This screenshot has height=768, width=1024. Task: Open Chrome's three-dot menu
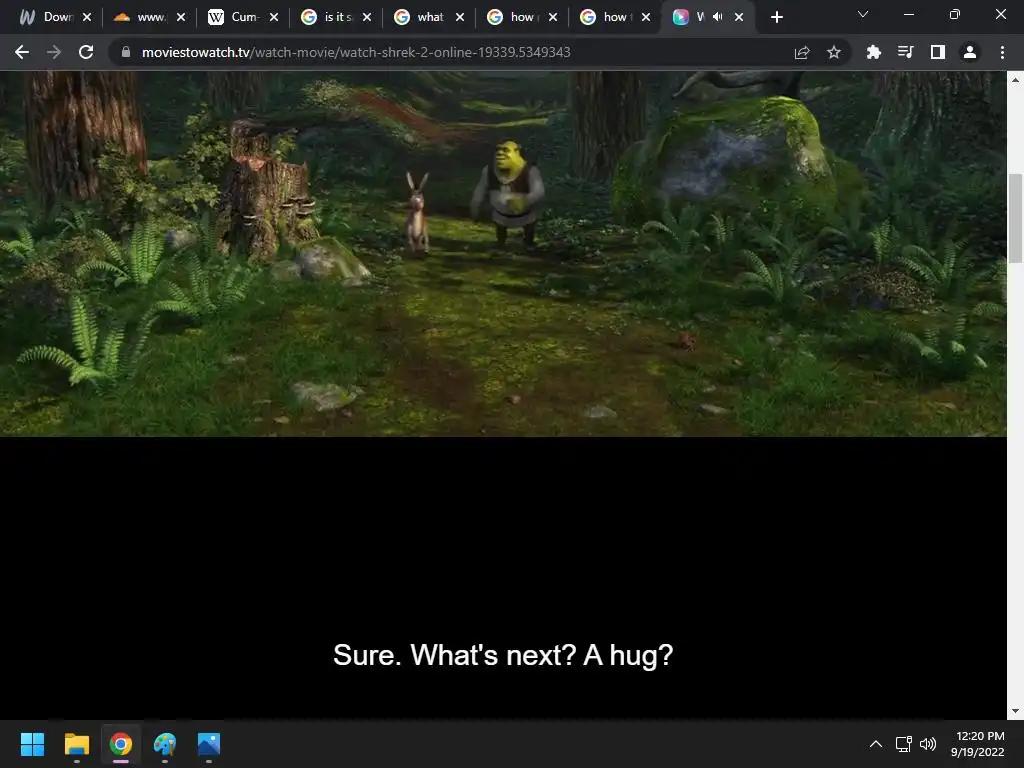(x=1002, y=52)
